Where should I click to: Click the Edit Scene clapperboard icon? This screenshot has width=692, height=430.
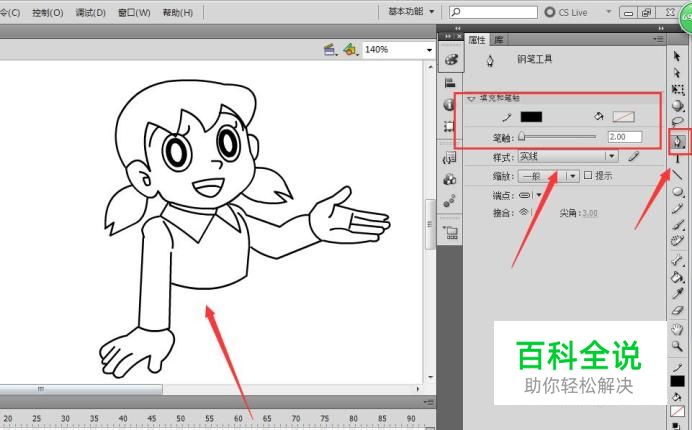pos(330,50)
